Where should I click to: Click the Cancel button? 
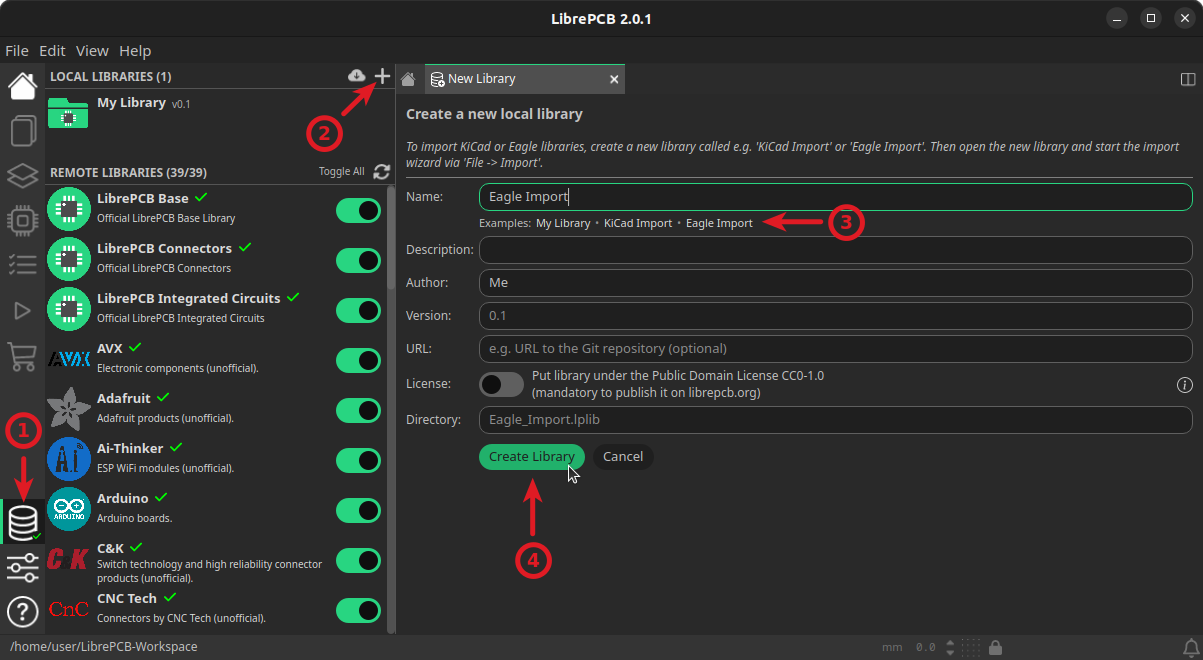pos(623,456)
